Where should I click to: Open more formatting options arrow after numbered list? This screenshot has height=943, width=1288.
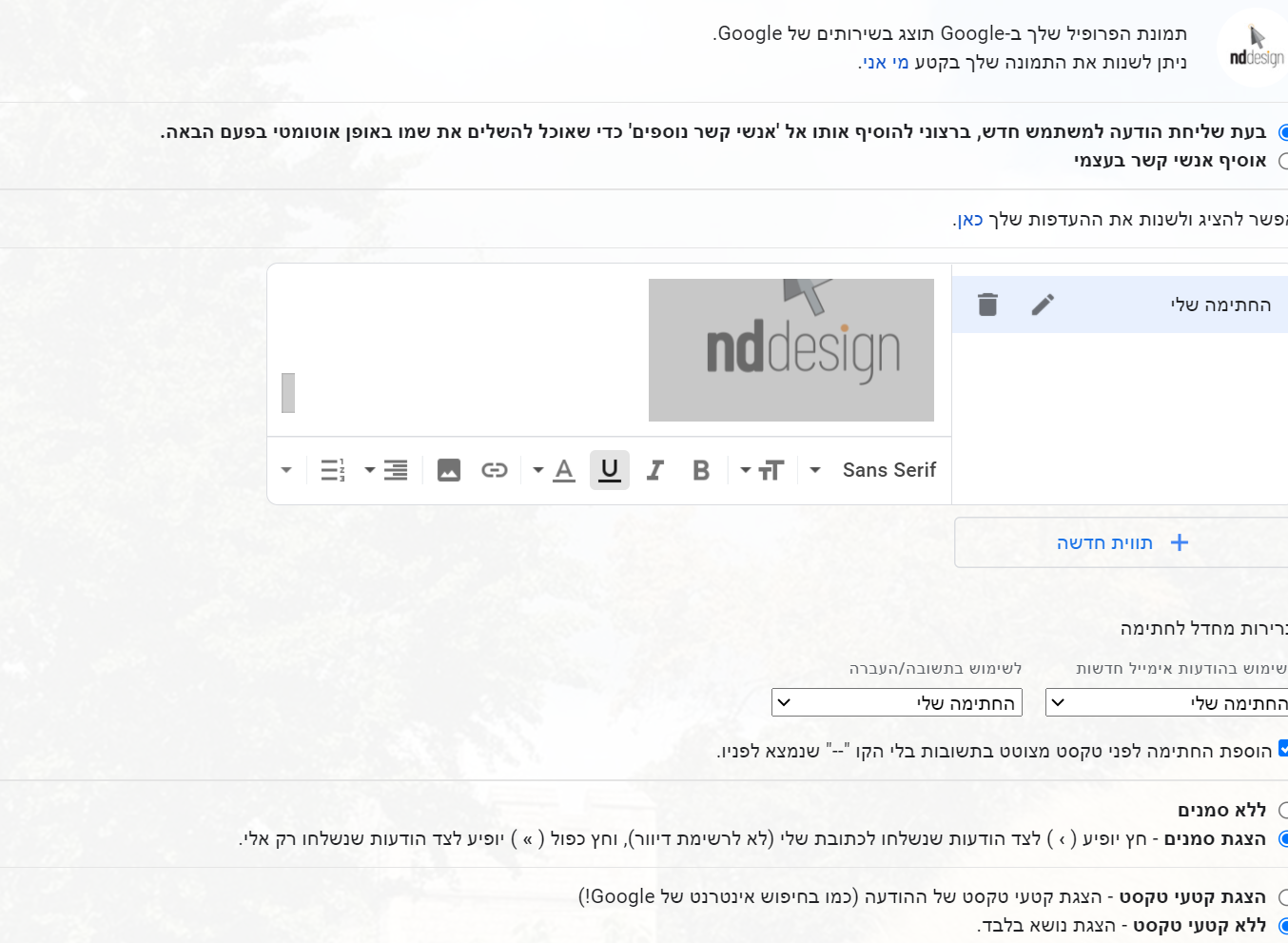286,470
